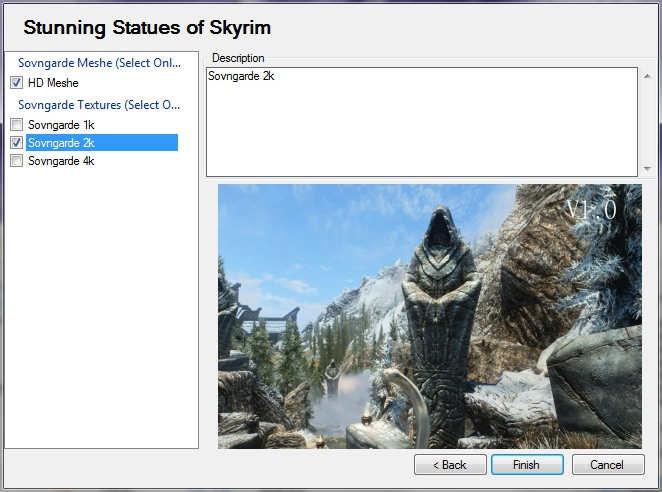Select the Sovngarde Textures group header
This screenshot has height=492, width=662.
(99, 105)
